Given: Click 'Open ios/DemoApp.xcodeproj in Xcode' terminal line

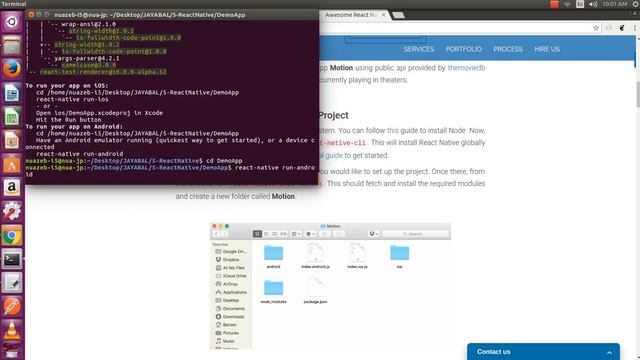Looking at the screenshot, I should (99, 113).
